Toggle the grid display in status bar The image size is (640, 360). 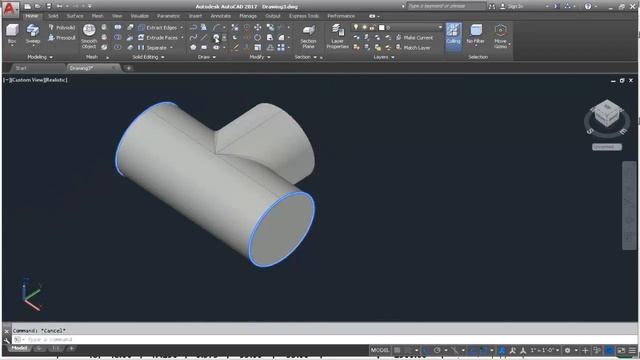pyautogui.click(x=397, y=350)
